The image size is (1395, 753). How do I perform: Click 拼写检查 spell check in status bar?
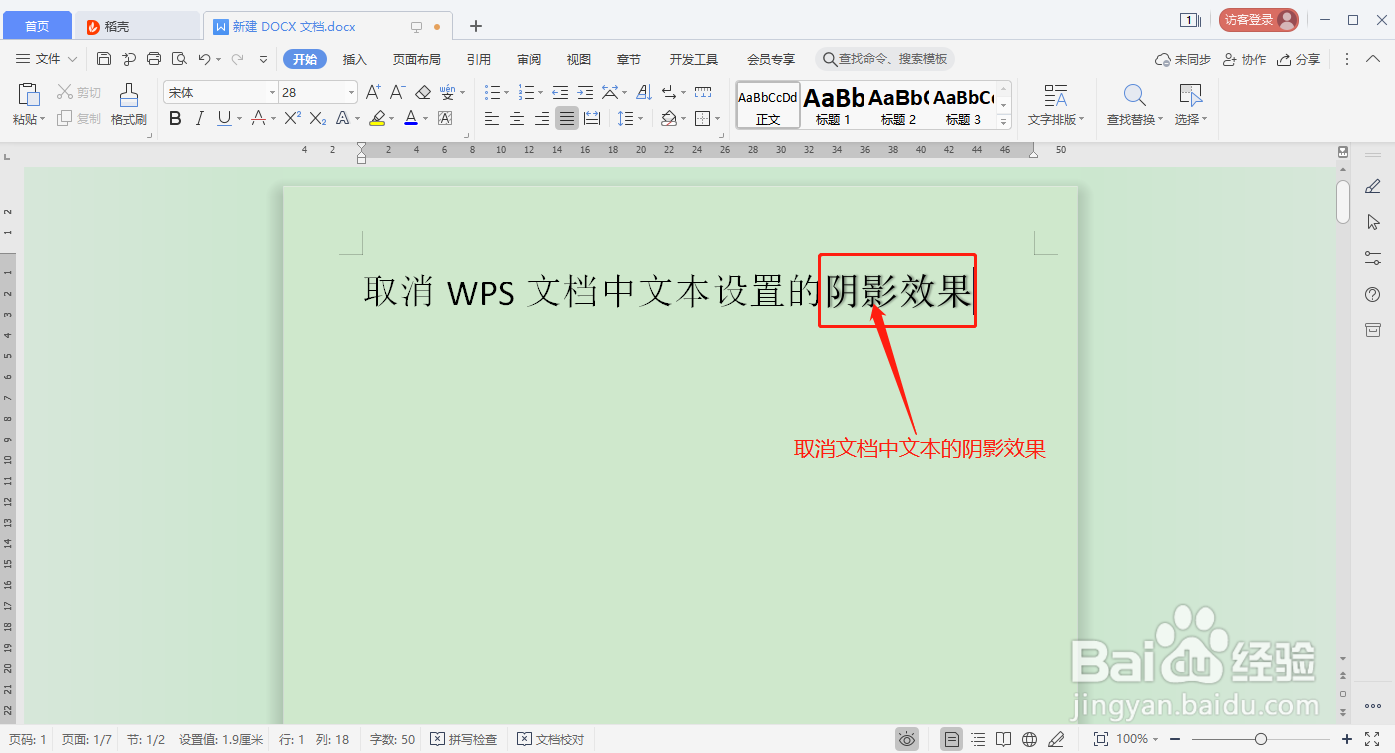pos(464,739)
